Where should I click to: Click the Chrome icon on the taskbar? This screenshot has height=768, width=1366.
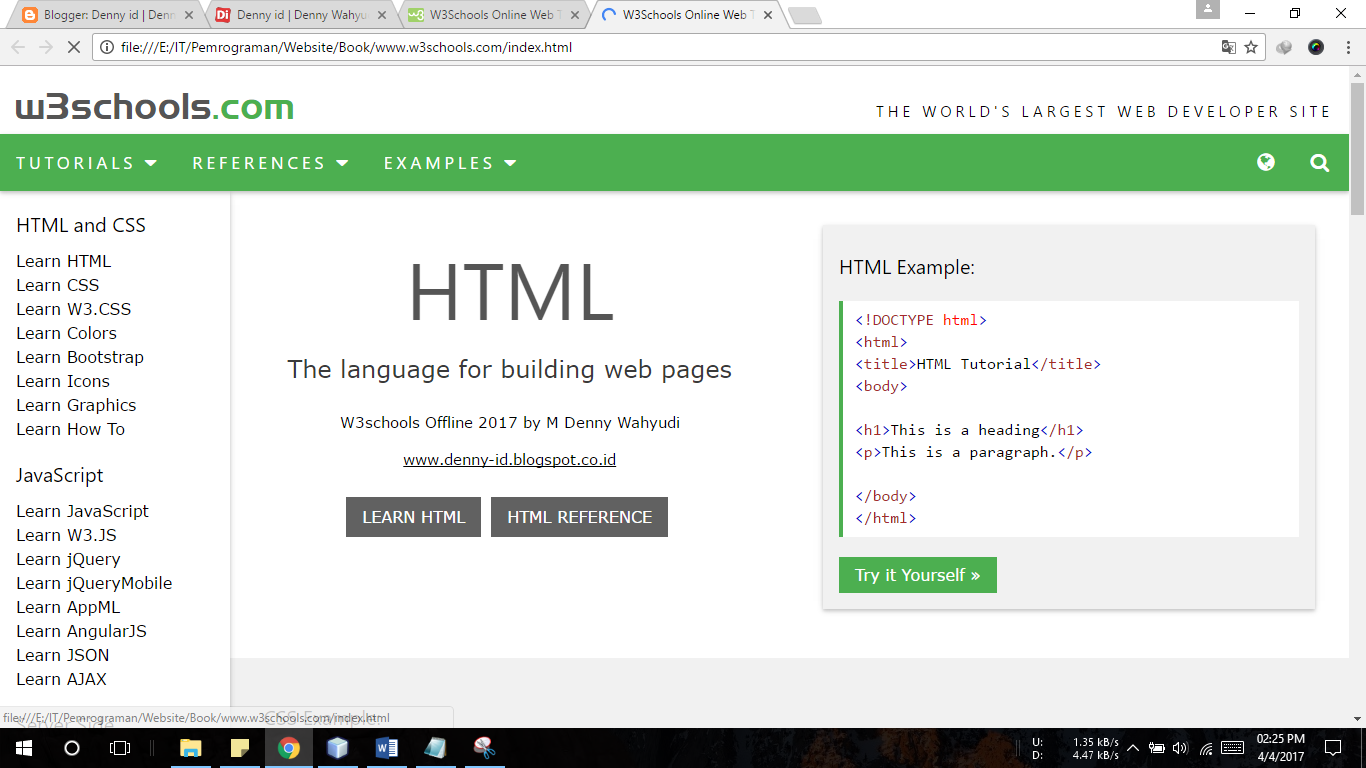pyautogui.click(x=289, y=748)
